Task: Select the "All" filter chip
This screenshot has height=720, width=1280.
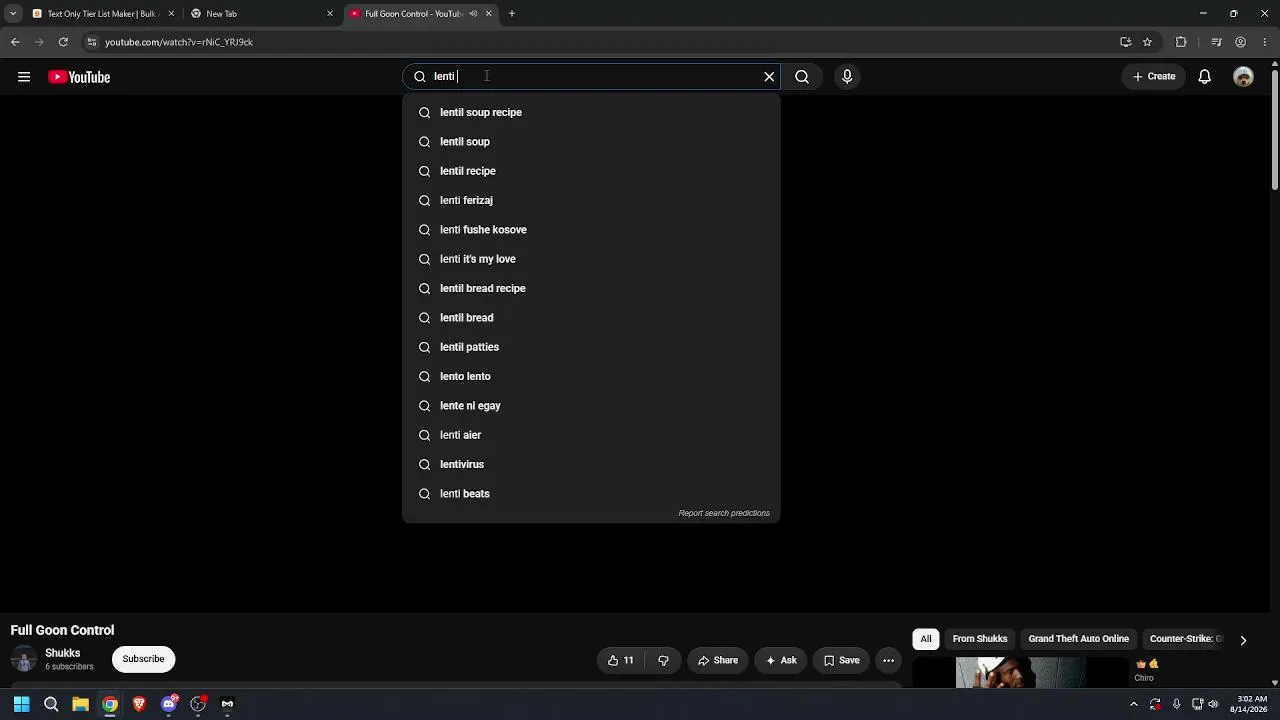Action: click(926, 639)
